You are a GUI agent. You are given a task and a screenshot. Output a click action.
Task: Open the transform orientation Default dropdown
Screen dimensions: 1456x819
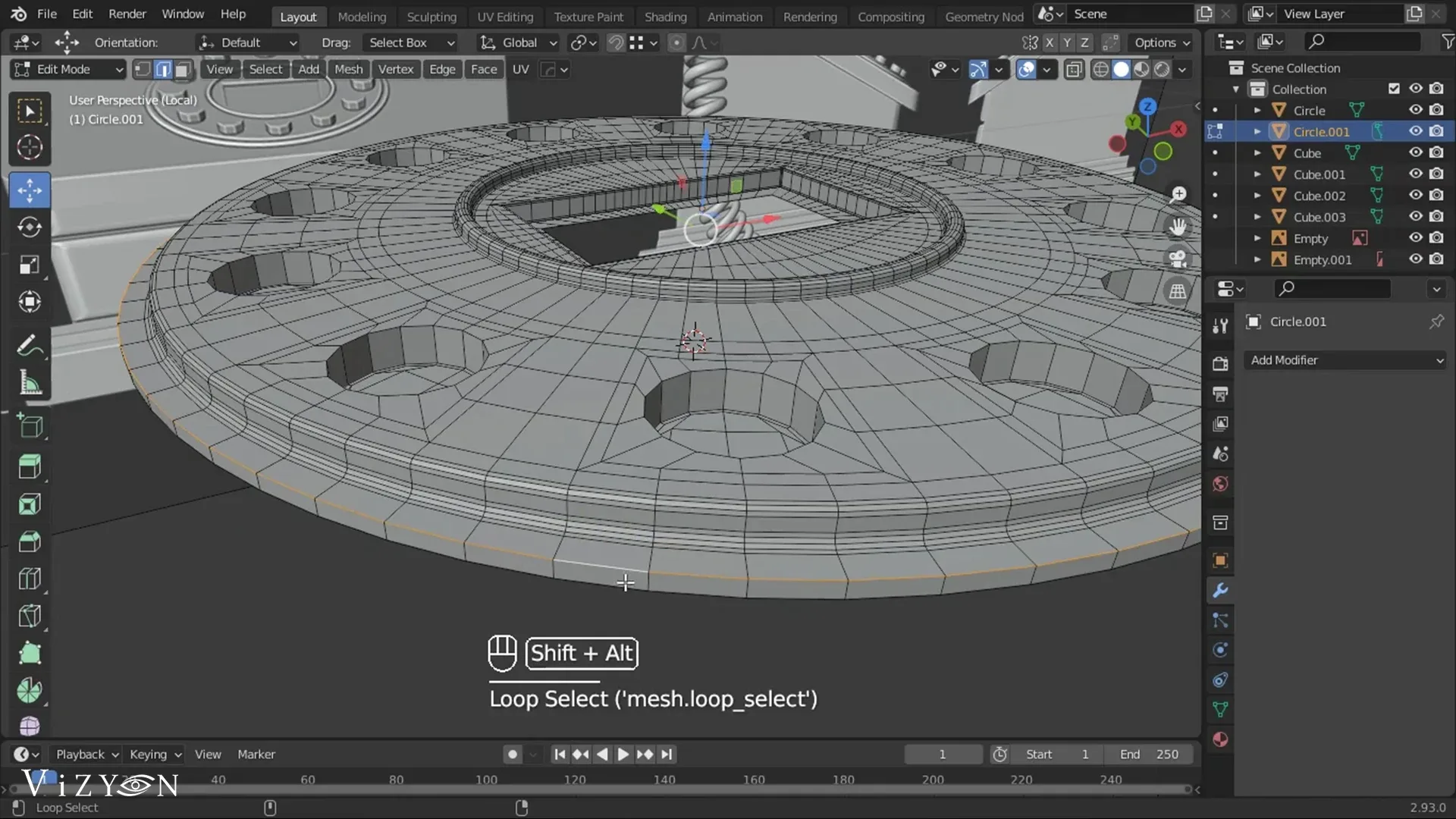pyautogui.click(x=246, y=42)
